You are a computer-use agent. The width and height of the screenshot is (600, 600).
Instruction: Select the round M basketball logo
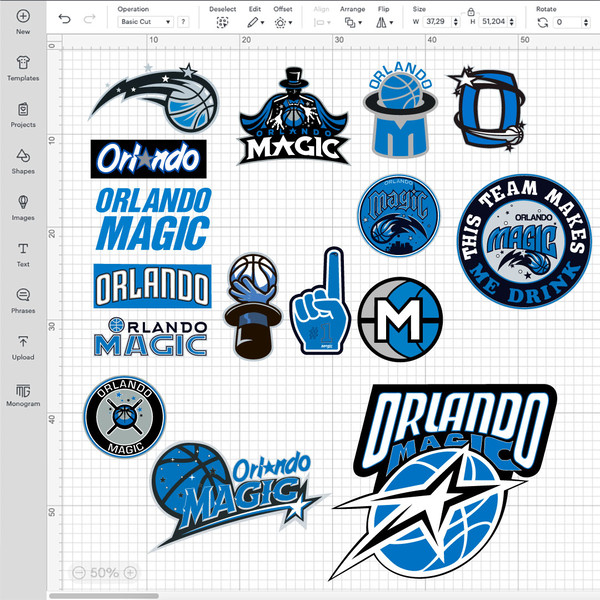400,320
